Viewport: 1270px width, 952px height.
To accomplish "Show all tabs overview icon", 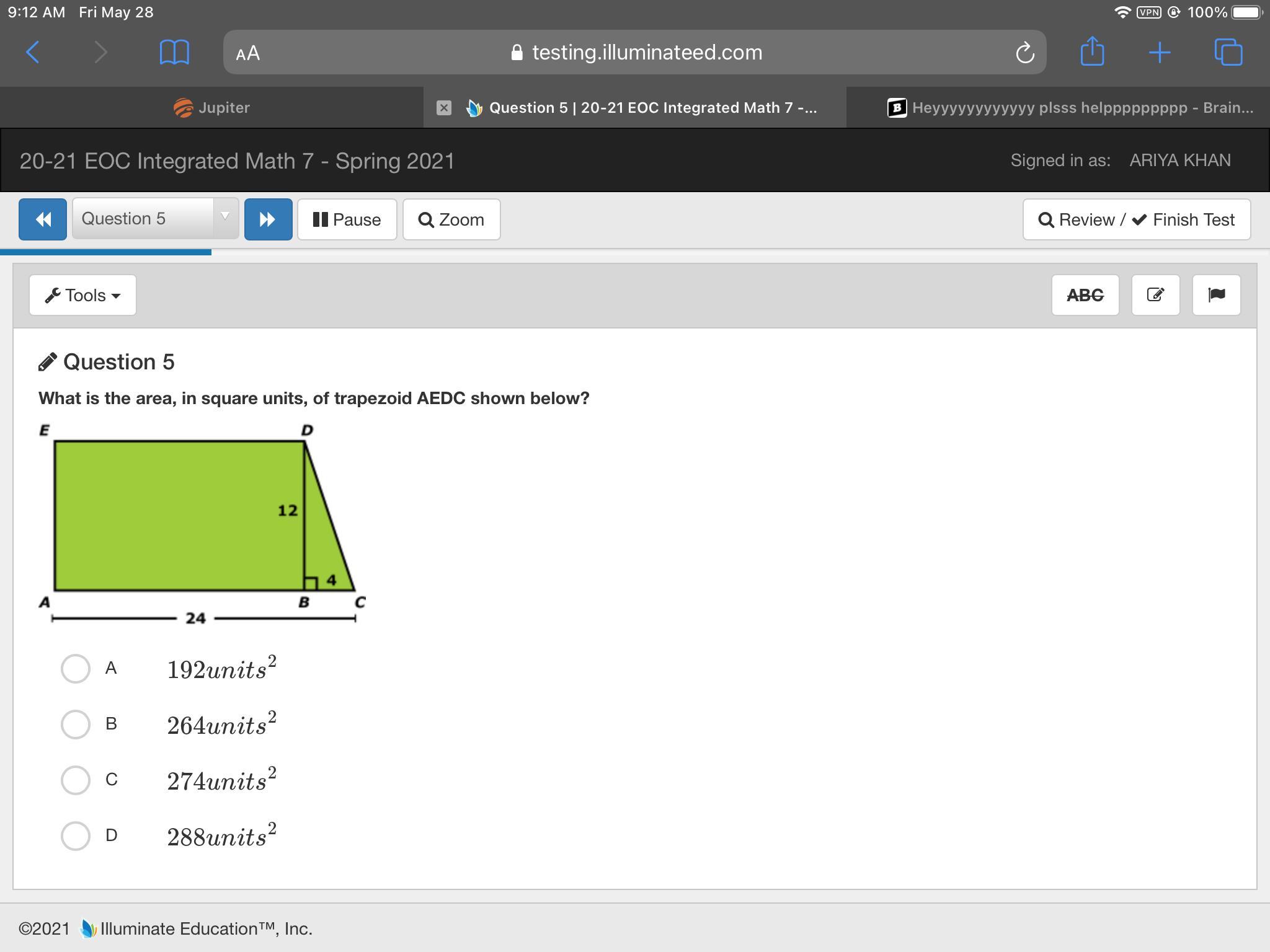I will click(1228, 52).
